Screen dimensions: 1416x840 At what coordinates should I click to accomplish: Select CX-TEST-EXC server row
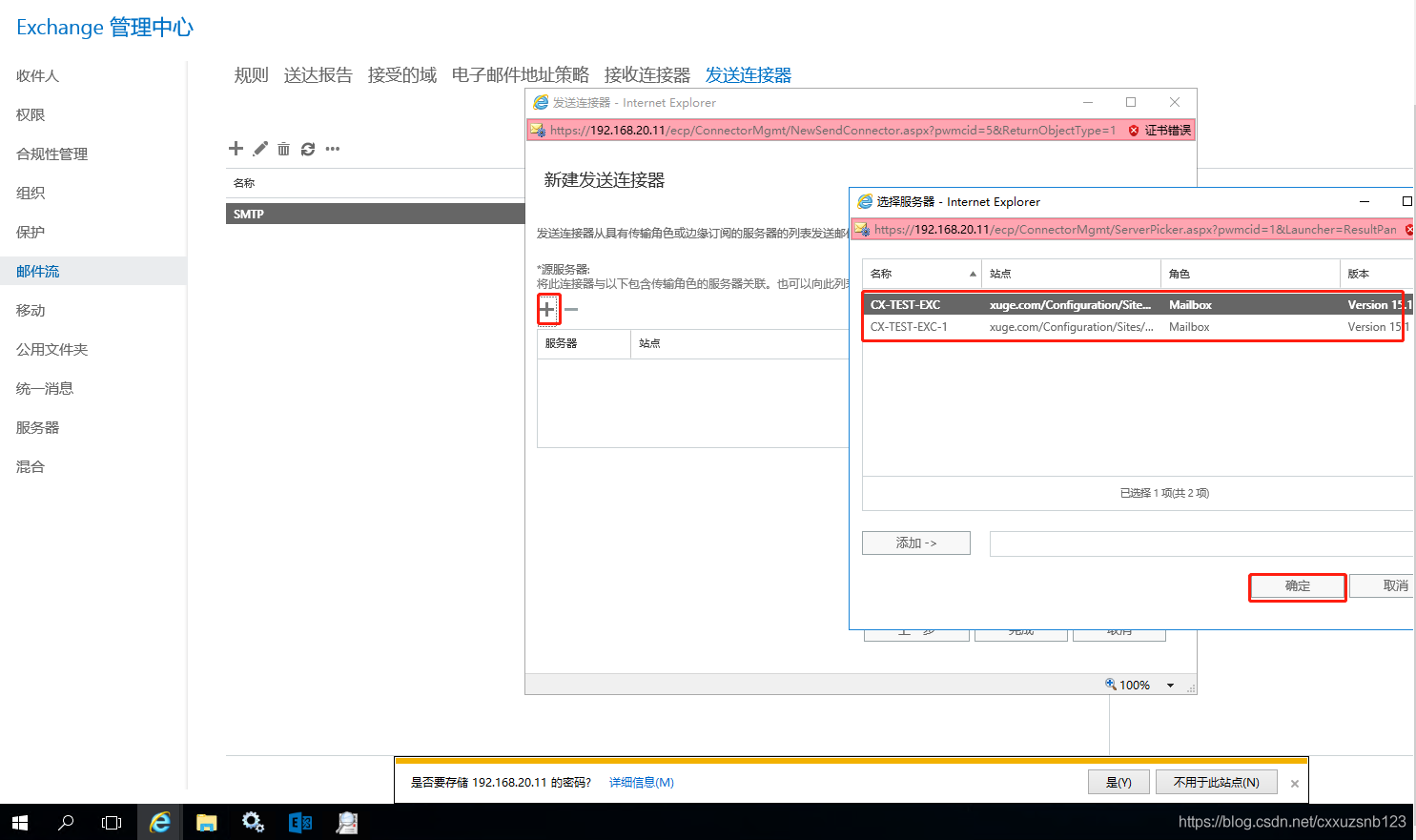point(1138,304)
